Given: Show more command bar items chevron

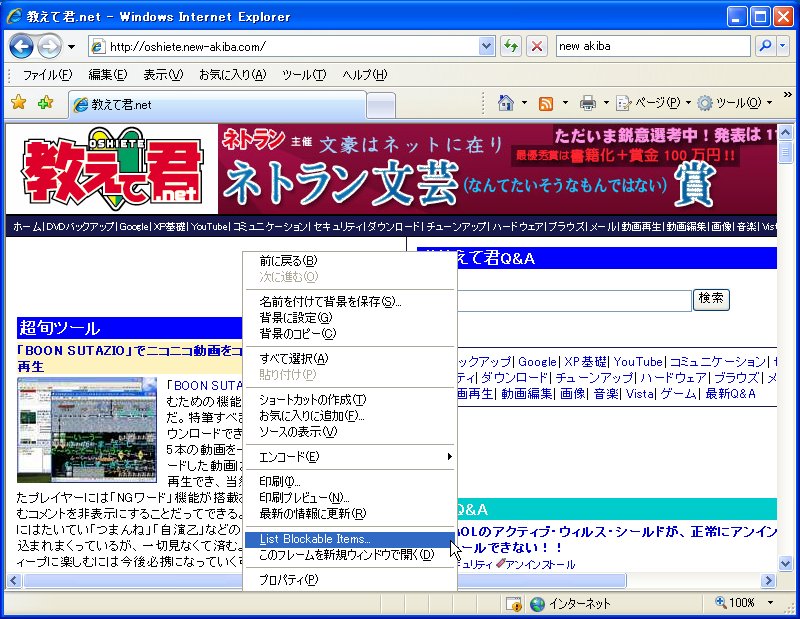Looking at the screenshot, I should click(788, 95).
